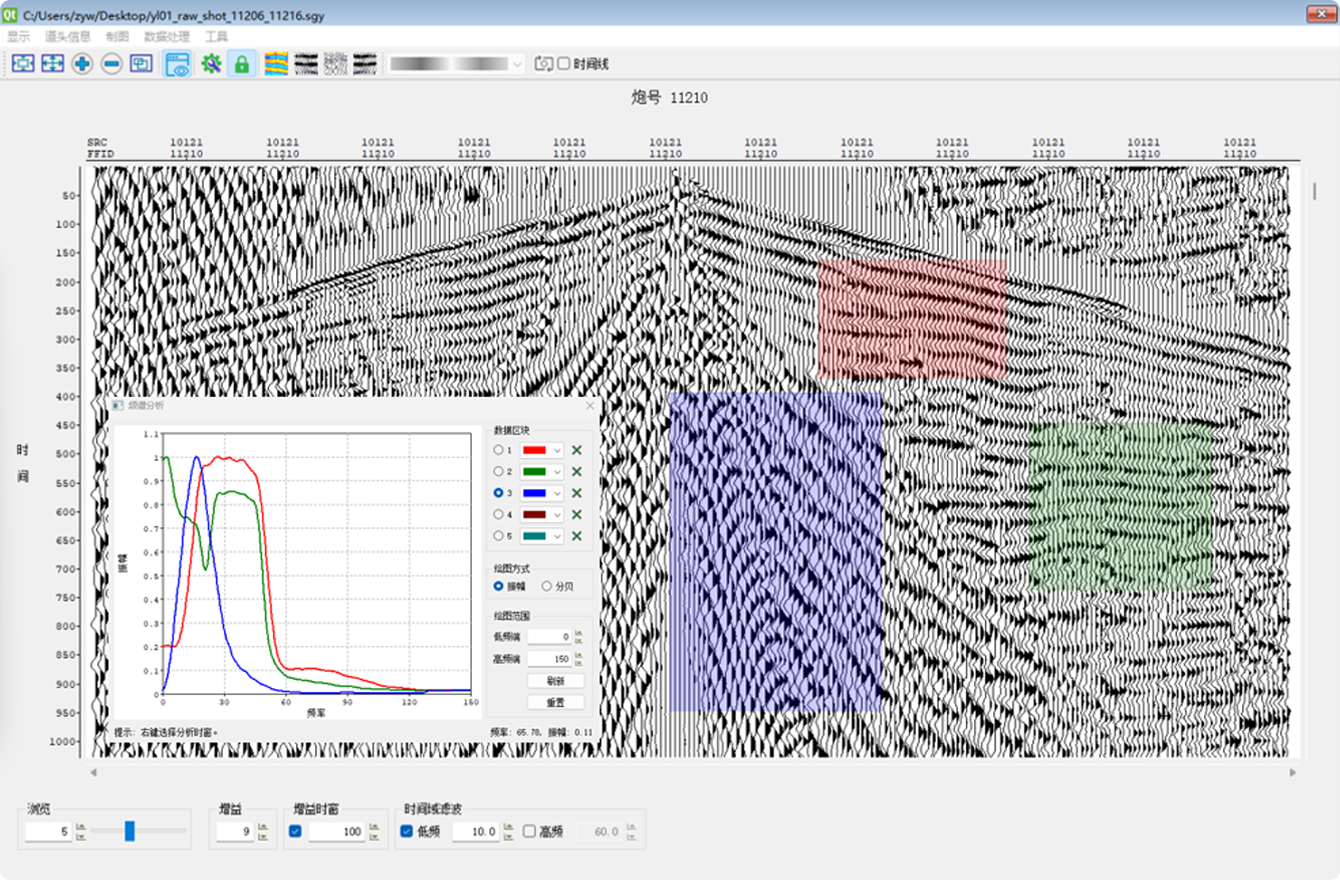The width and height of the screenshot is (1340, 880).
Task: Toggle the green lock icon
Action: (241, 64)
